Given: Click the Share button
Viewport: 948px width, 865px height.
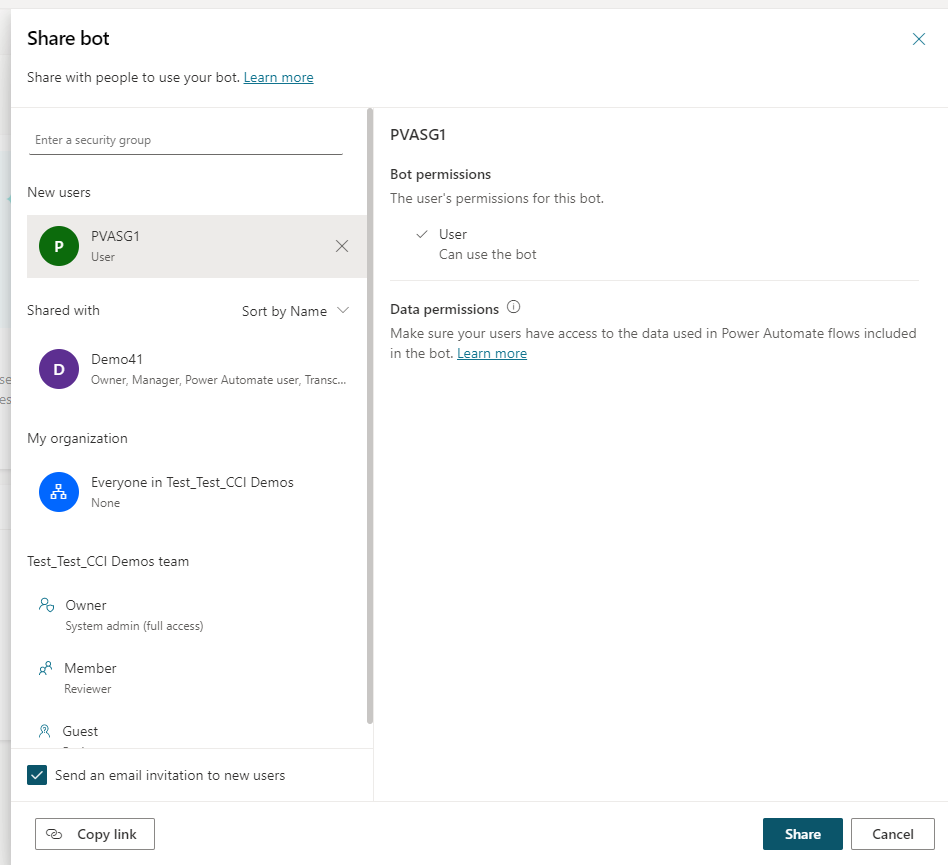Looking at the screenshot, I should pyautogui.click(x=802, y=834).
